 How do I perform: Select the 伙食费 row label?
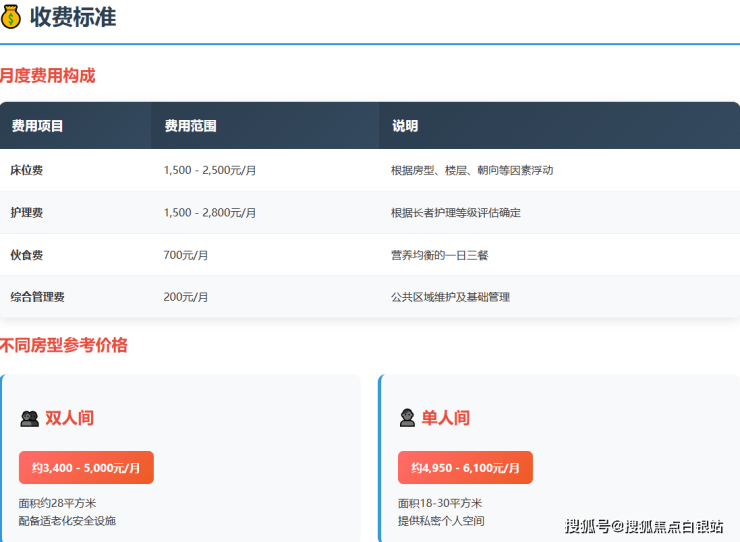[27, 255]
